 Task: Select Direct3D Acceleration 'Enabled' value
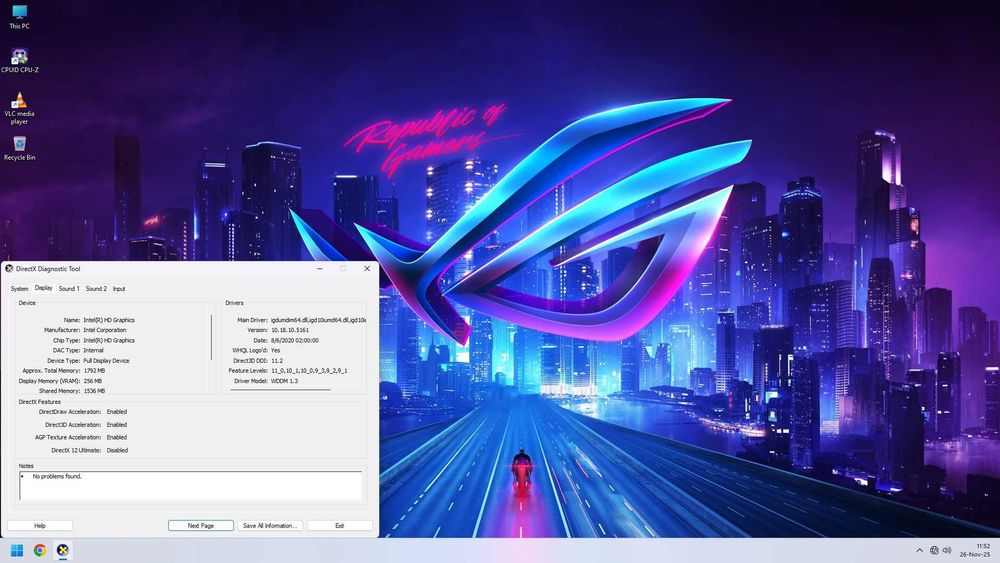coord(117,425)
